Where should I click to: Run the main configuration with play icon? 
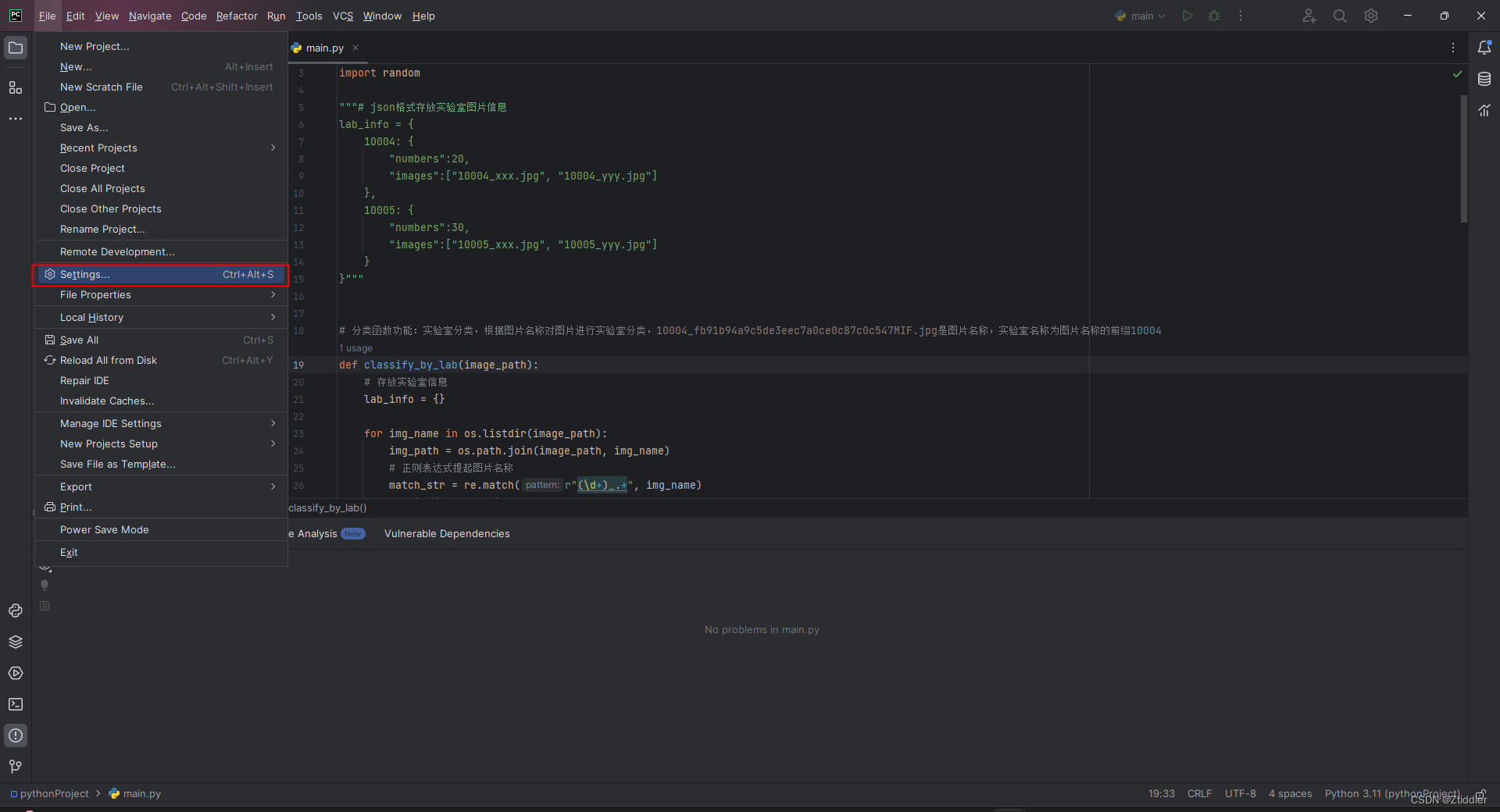point(1187,16)
